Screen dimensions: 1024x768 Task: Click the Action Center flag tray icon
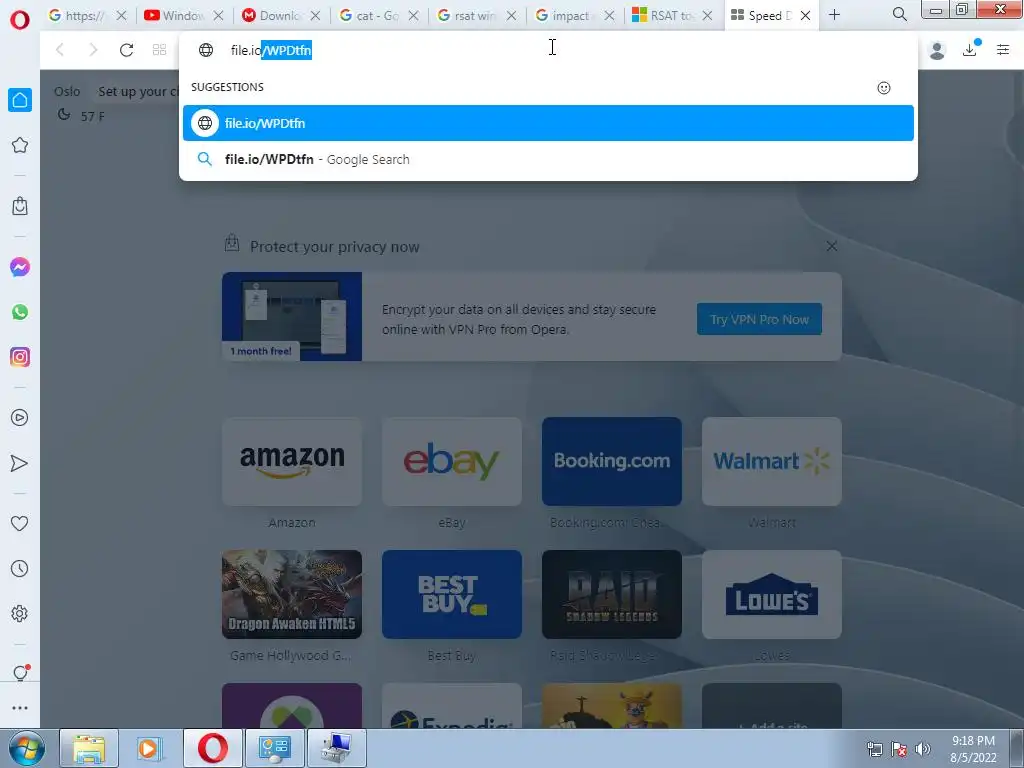tap(899, 748)
